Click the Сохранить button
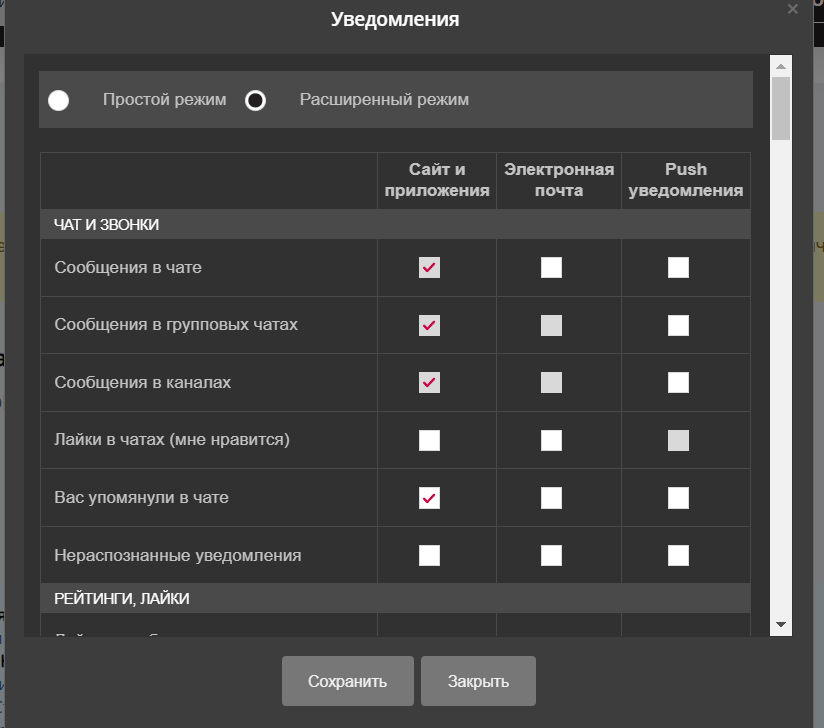The height and width of the screenshot is (728, 824). [347, 681]
